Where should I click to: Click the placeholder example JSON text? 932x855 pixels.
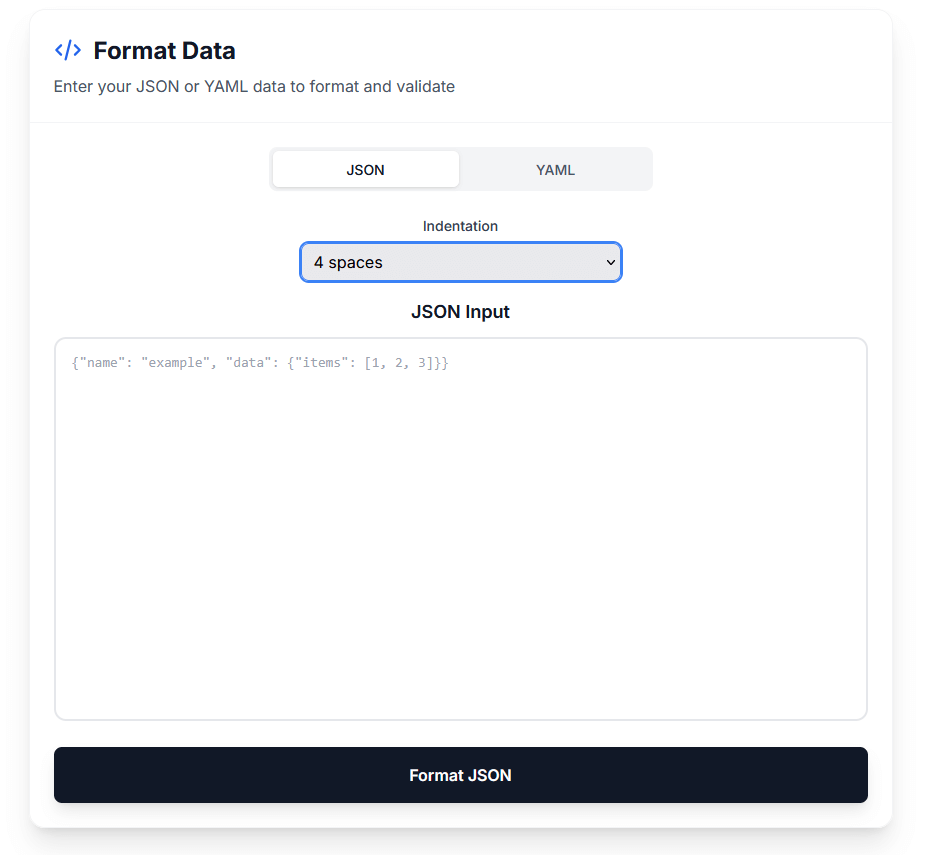tap(260, 363)
